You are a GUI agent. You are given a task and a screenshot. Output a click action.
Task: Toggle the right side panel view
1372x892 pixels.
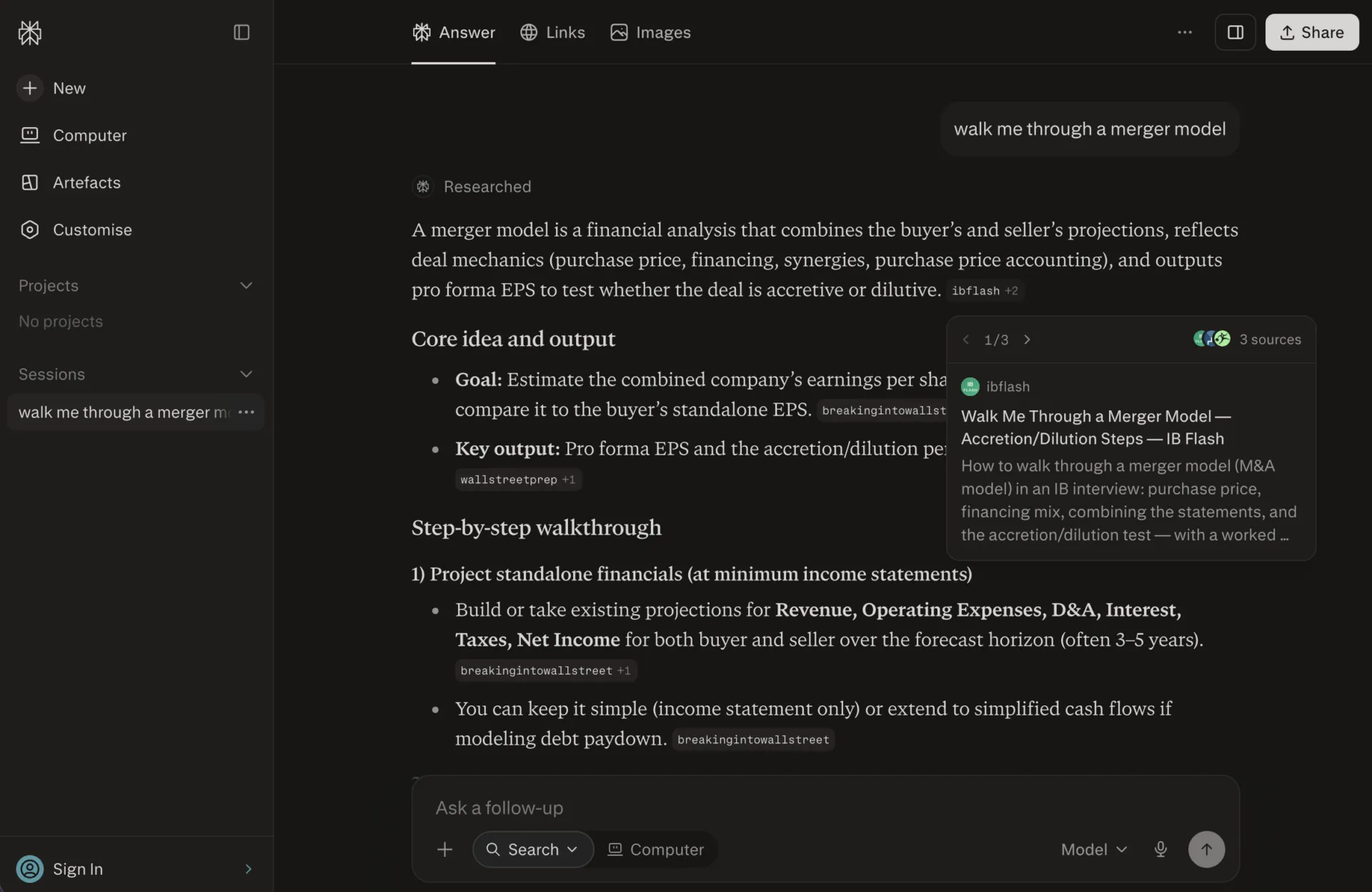1236,32
